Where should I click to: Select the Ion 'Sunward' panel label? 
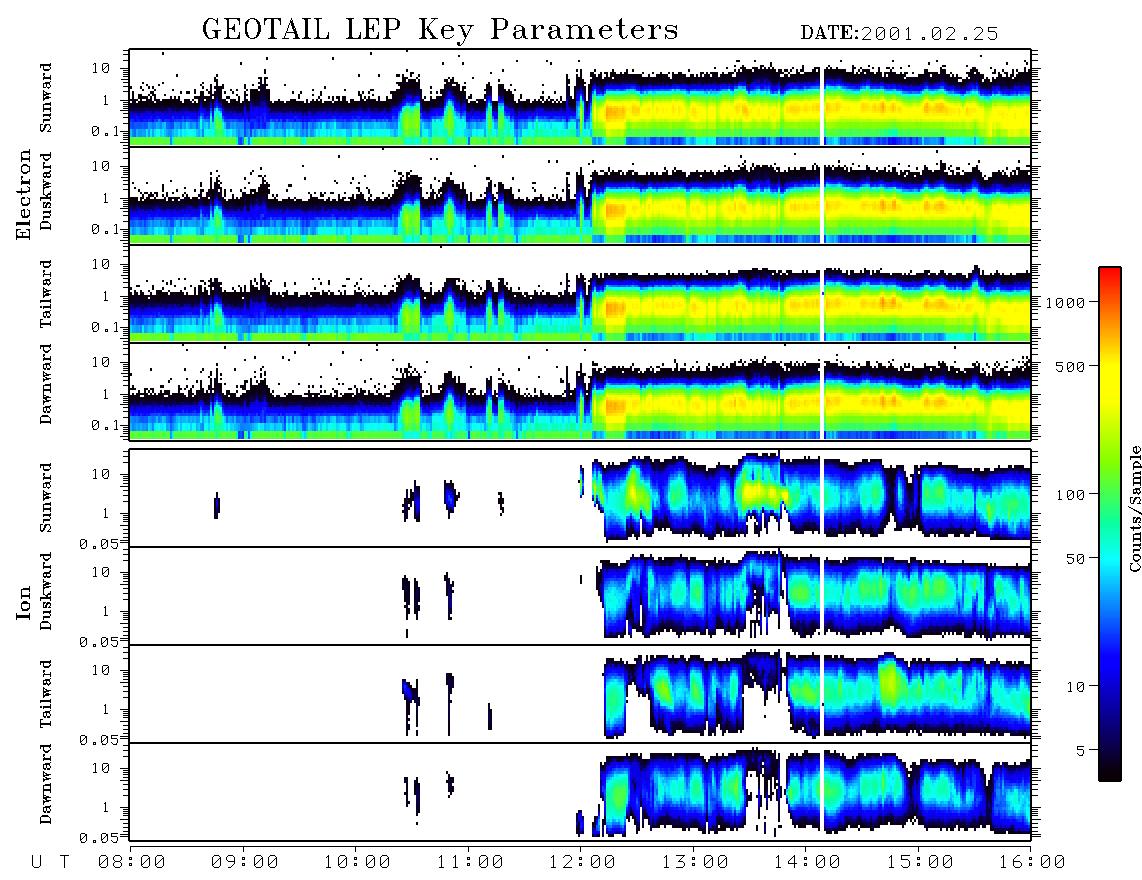coord(46,498)
